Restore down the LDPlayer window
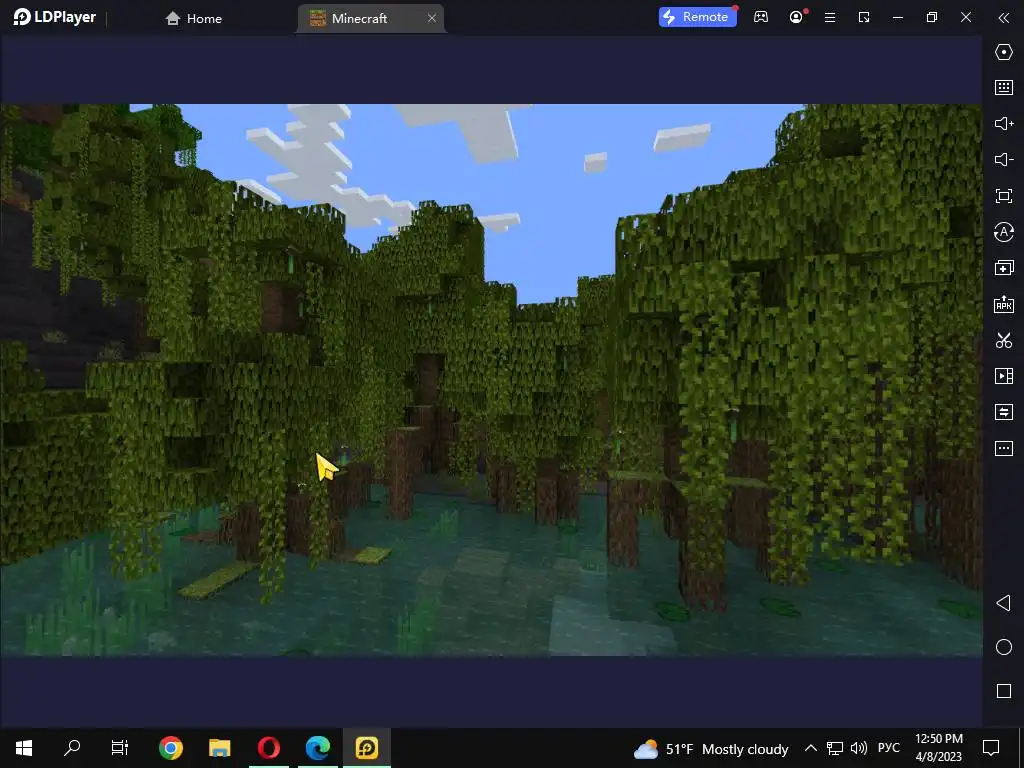This screenshot has height=768, width=1024. [x=932, y=18]
